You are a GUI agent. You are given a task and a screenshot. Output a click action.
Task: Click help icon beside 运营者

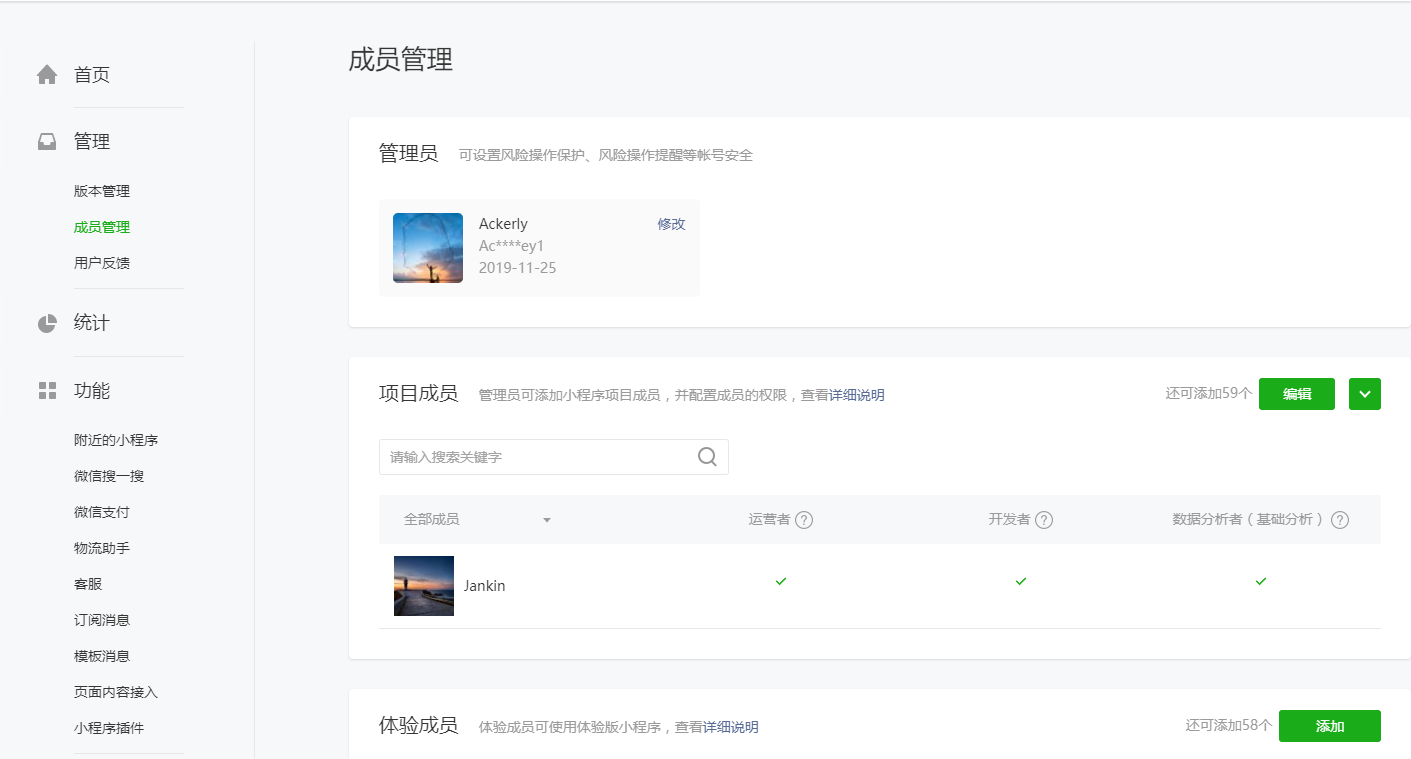(804, 520)
